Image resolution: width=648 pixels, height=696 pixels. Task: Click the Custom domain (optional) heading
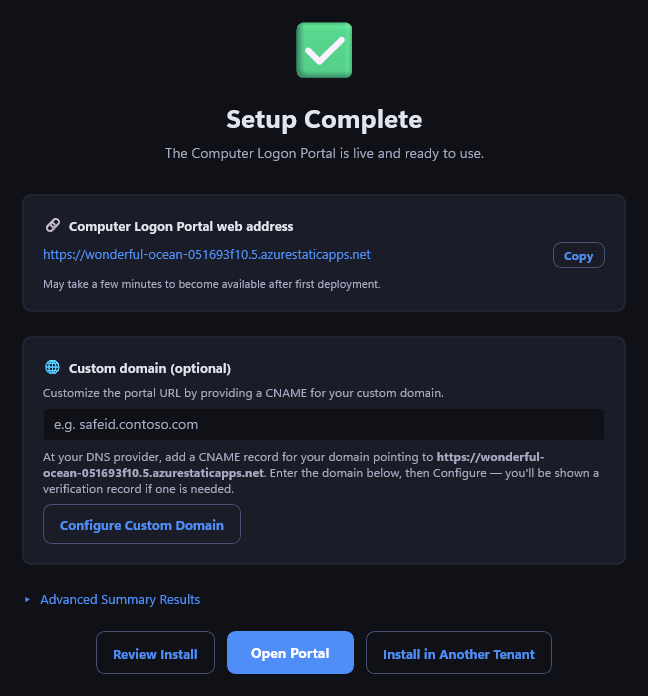click(x=150, y=369)
